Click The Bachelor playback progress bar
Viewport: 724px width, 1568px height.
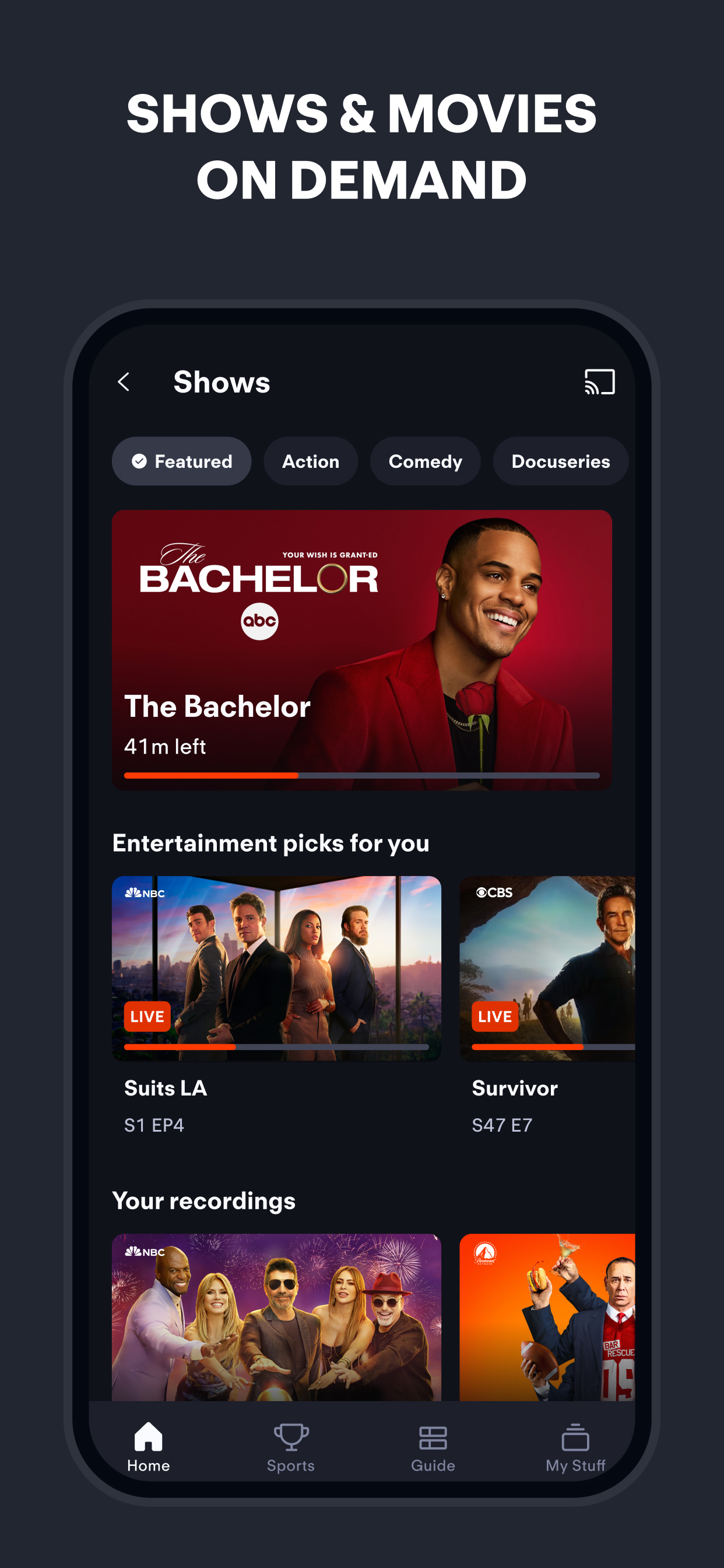[362, 775]
